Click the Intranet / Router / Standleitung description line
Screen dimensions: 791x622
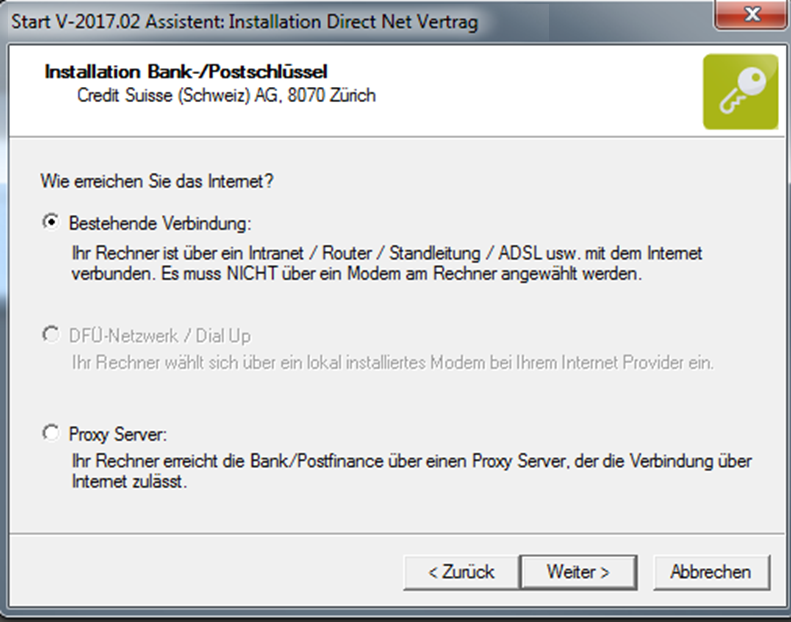point(387,253)
